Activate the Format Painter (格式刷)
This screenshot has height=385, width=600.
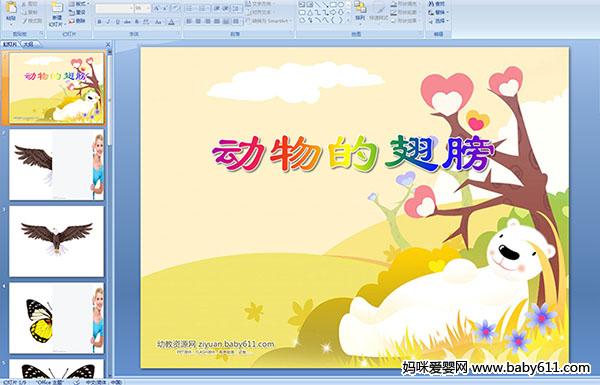tap(33, 21)
